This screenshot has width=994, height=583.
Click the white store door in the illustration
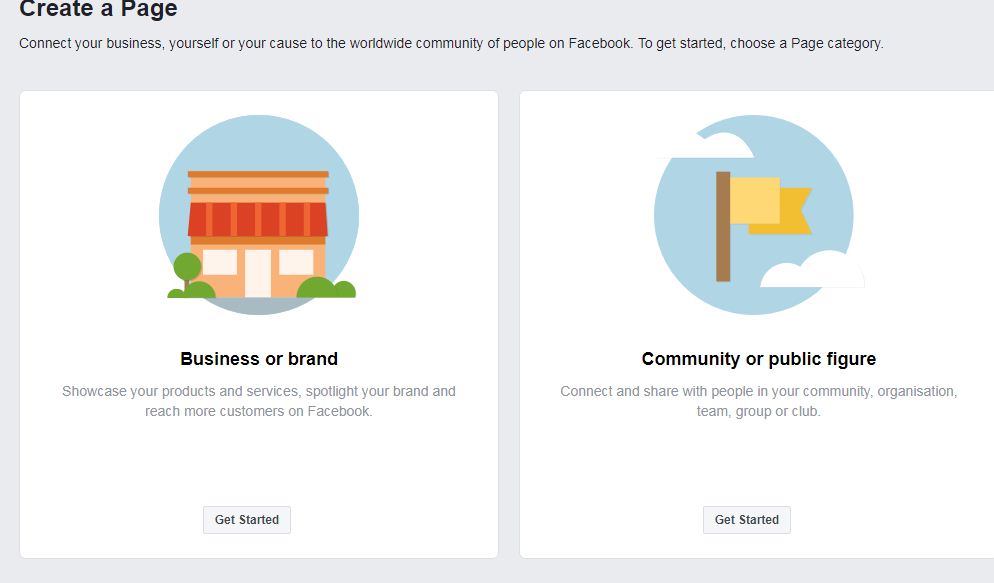[x=258, y=273]
